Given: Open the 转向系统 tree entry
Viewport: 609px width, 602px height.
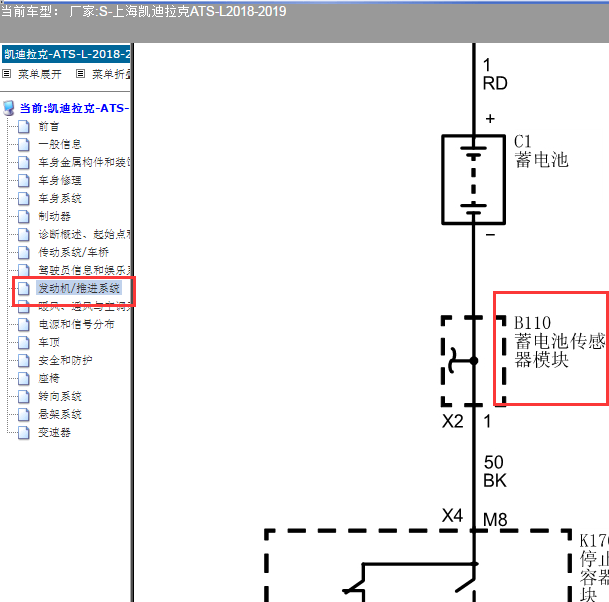Looking at the screenshot, I should point(60,396).
